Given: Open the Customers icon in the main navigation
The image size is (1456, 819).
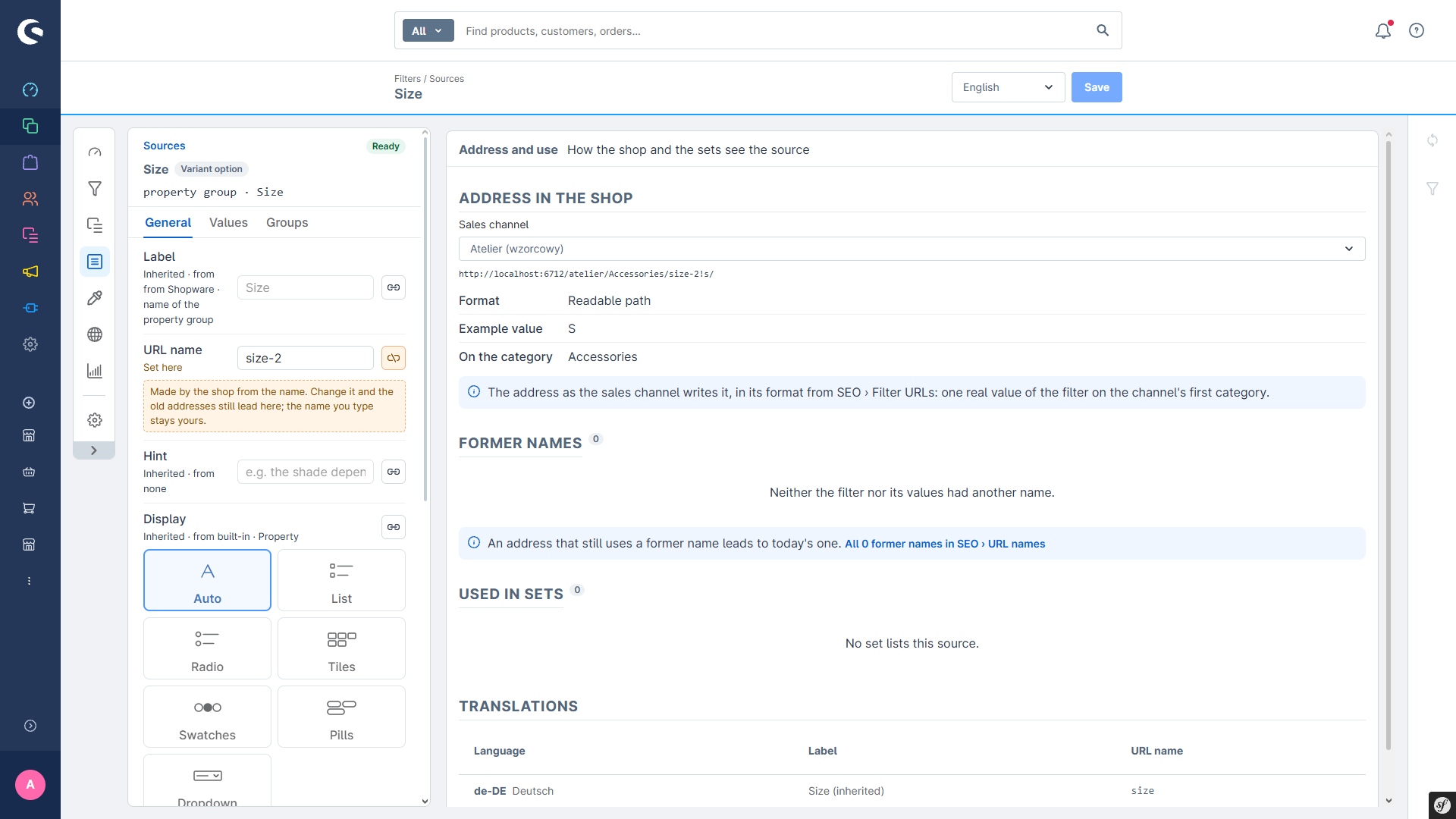Looking at the screenshot, I should pyautogui.click(x=30, y=199).
